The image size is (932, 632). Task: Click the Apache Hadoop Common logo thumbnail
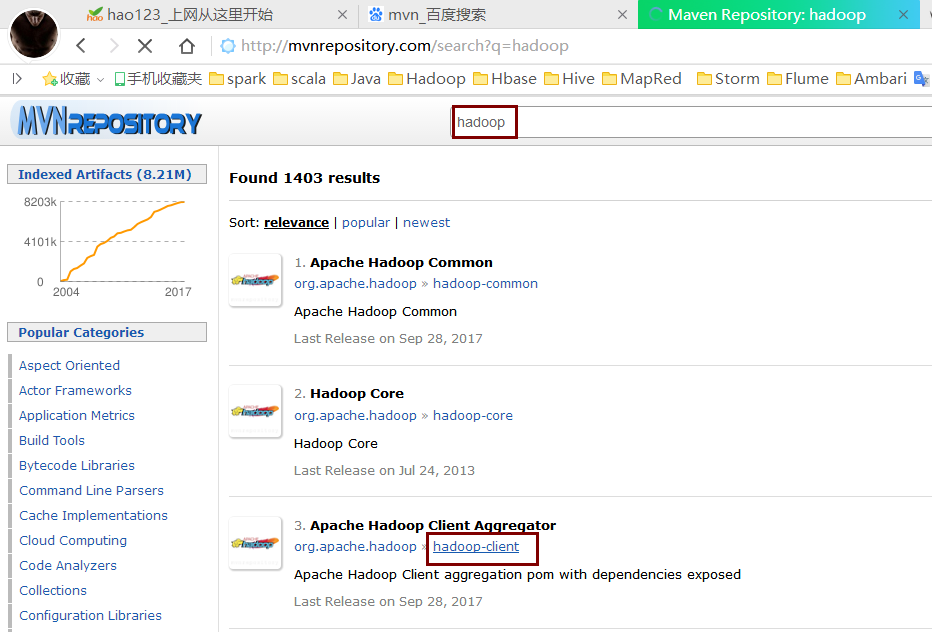pos(255,280)
